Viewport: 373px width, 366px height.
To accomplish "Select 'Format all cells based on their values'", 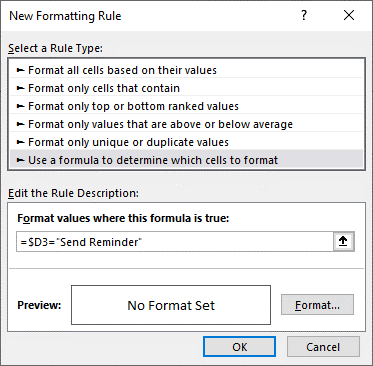I will (186, 70).
